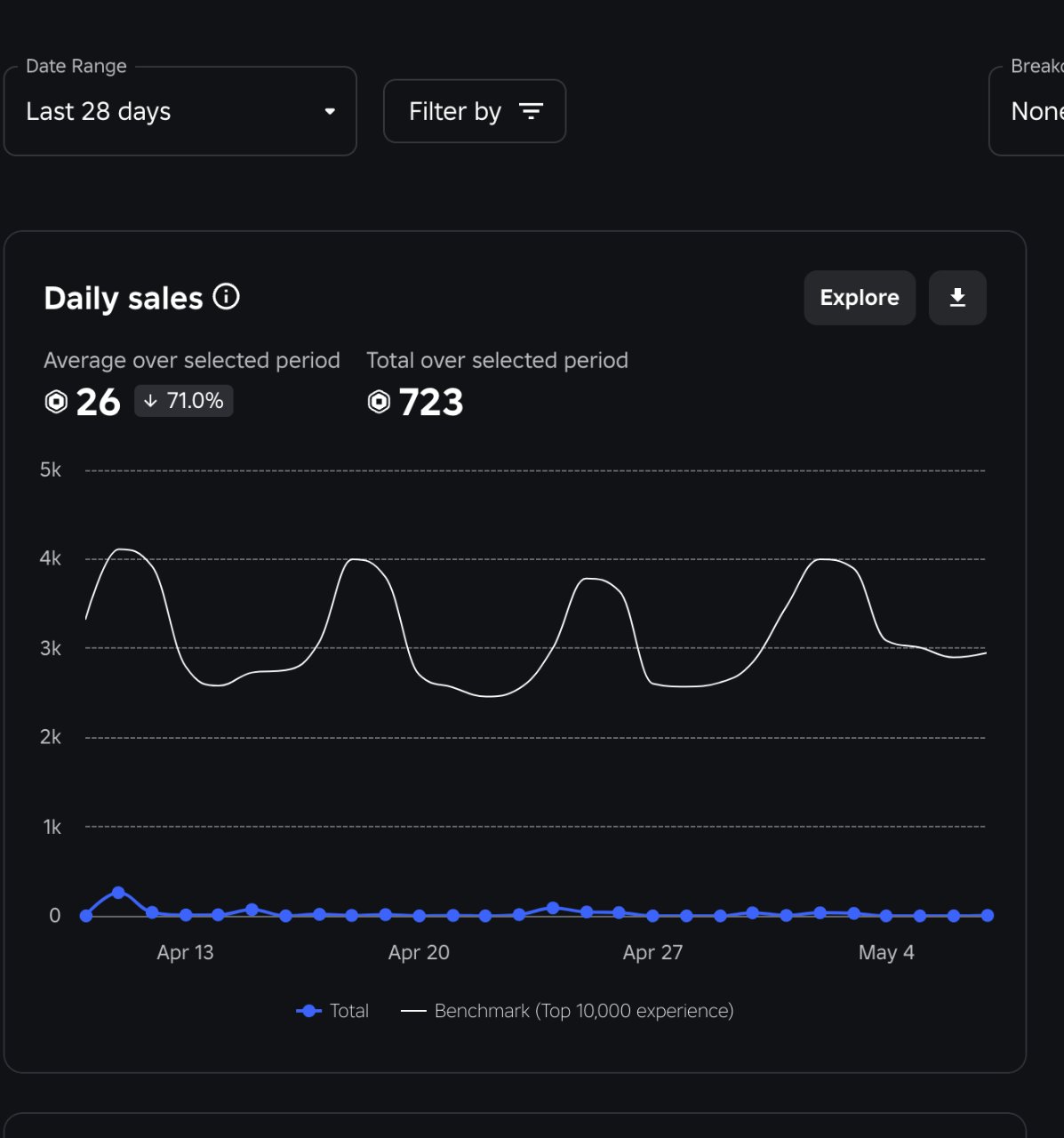This screenshot has height=1138, width=1064.
Task: Click the Robux icon beside average 26
Action: (x=56, y=402)
